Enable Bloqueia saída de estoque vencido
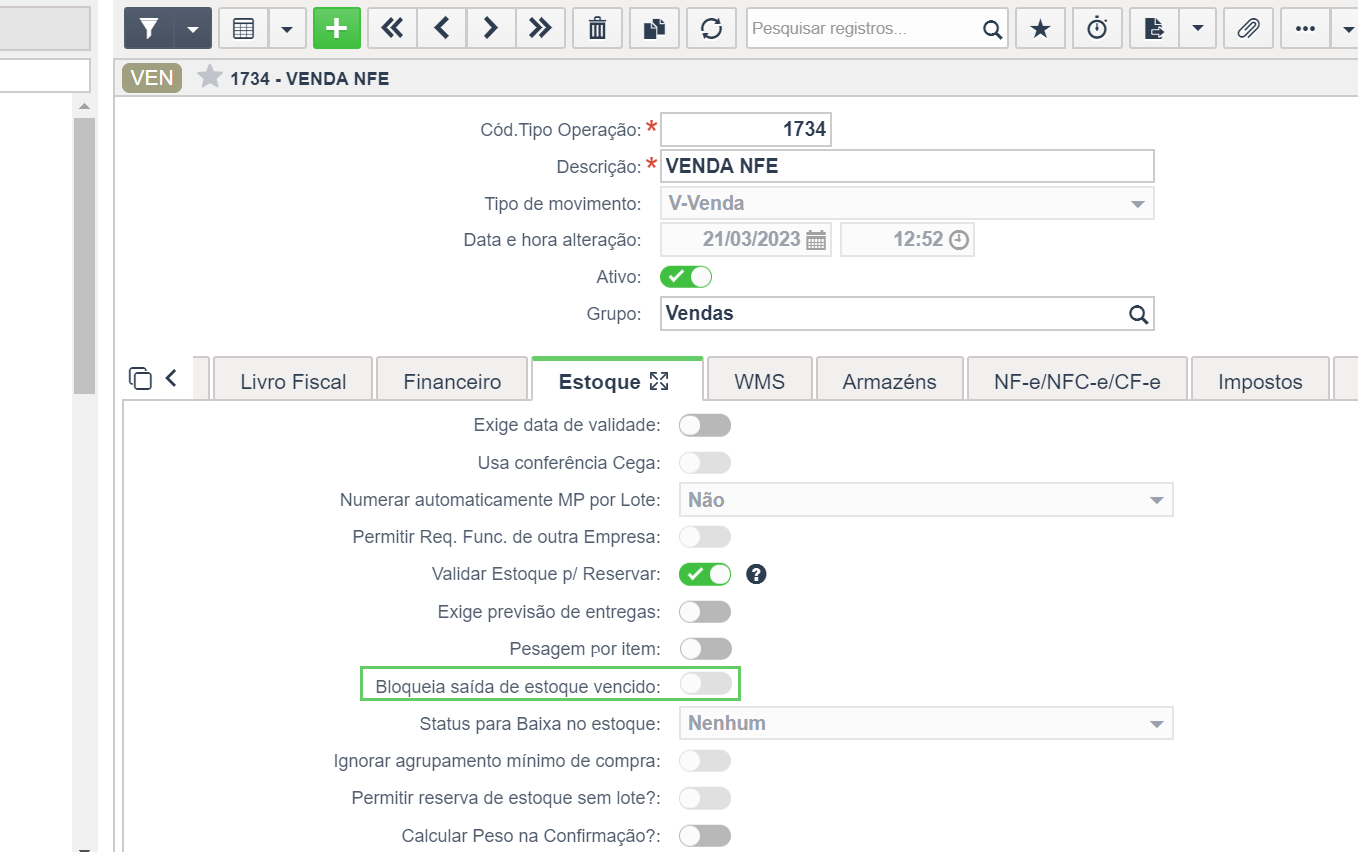The image size is (1358, 852). [705, 684]
